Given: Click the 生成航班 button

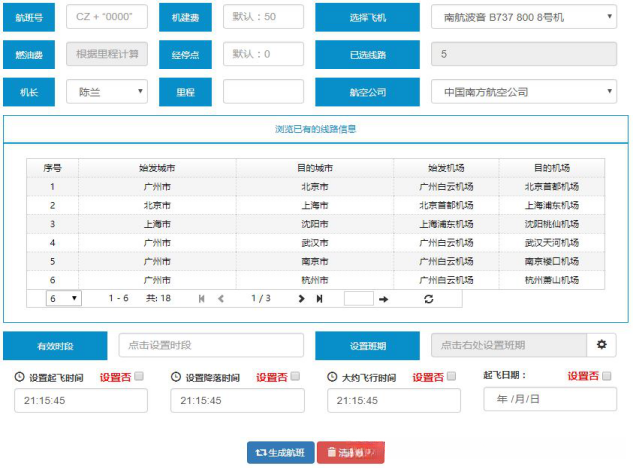Looking at the screenshot, I should pyautogui.click(x=281, y=453).
